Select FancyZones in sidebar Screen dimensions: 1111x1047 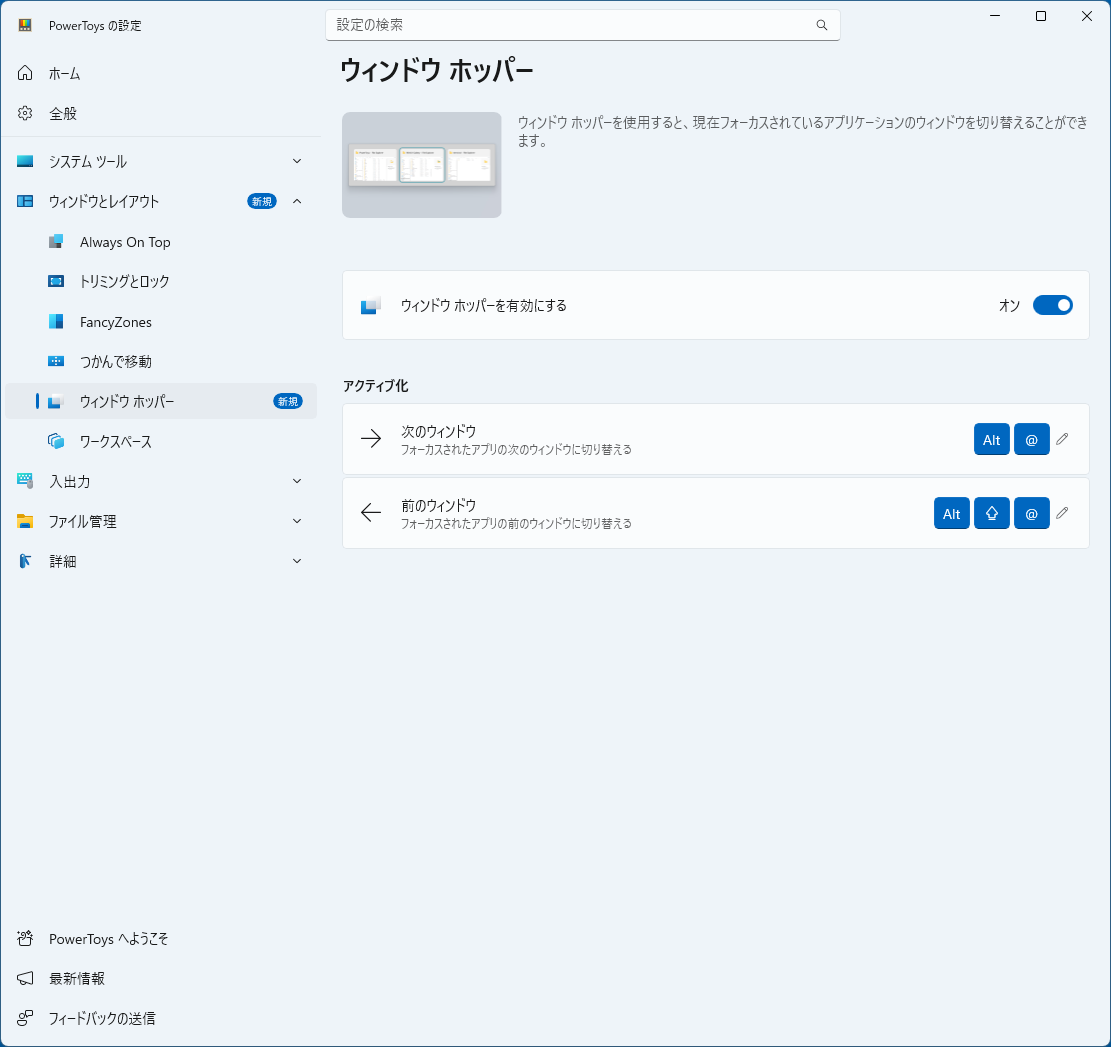point(161,322)
